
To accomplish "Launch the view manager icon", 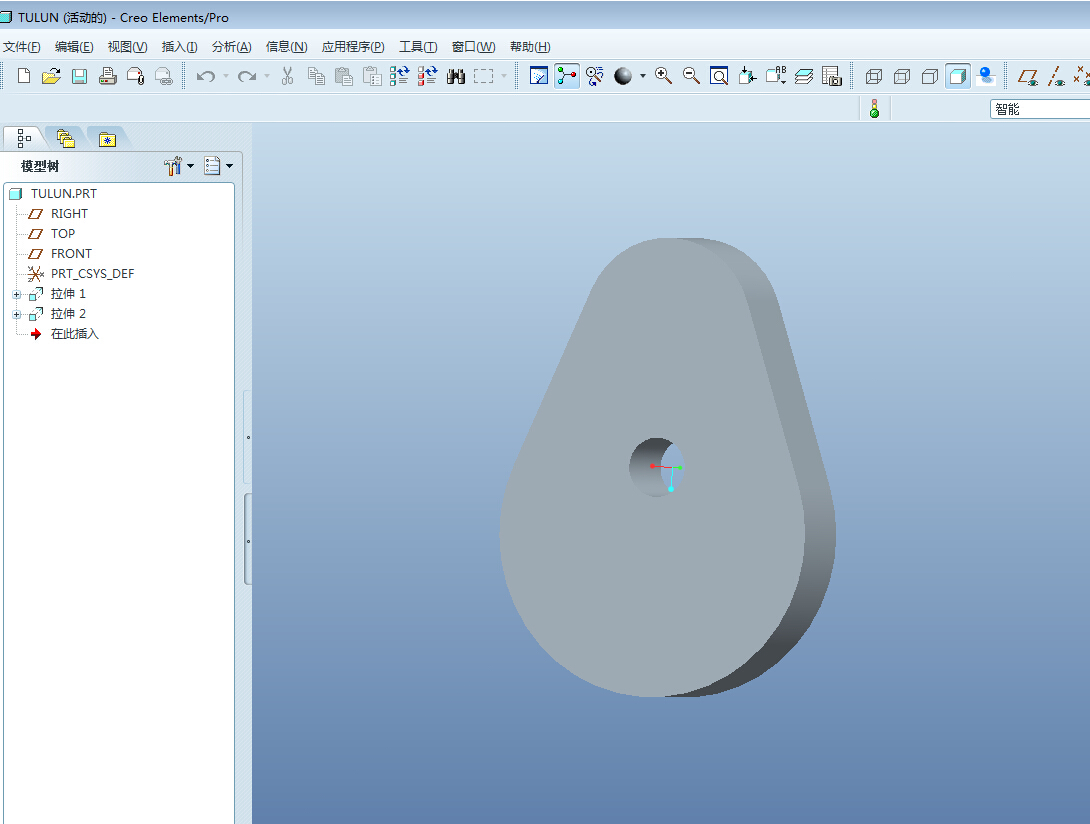I will click(832, 76).
